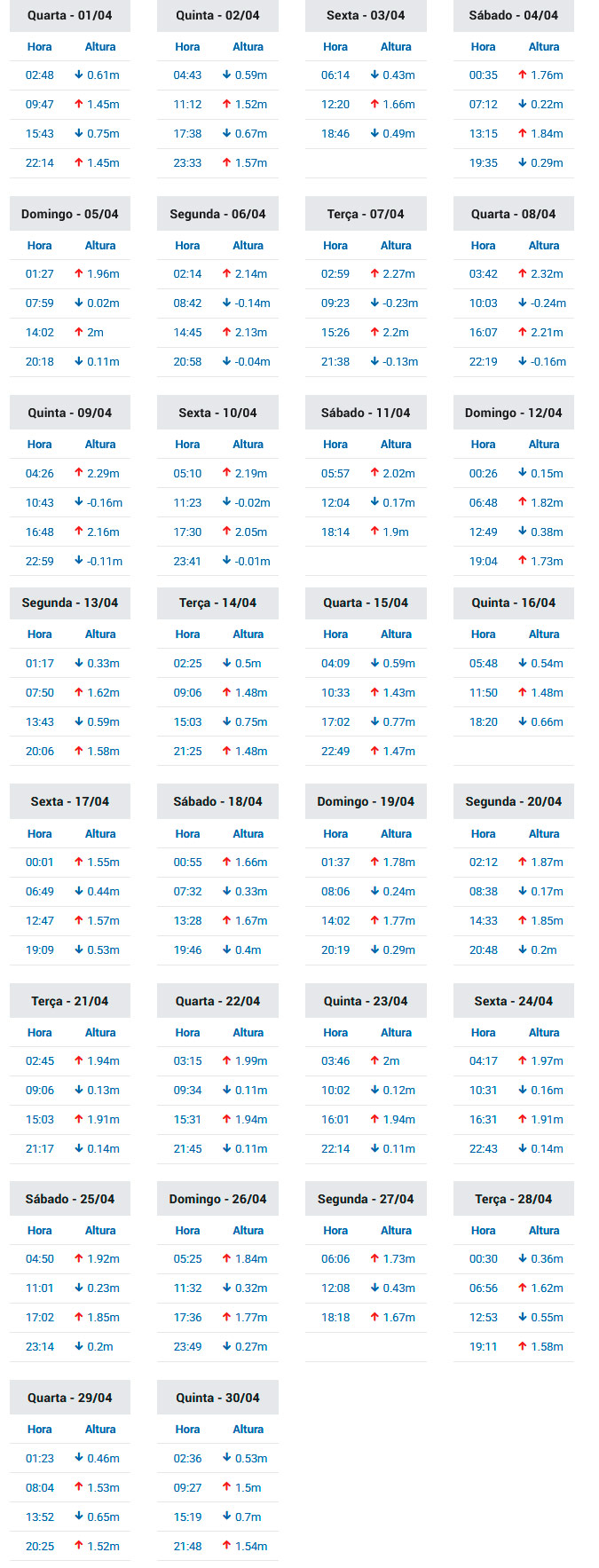This screenshot has height=1568, width=599.
Task: Click the red up arrow beside 2.32m
Action: coord(522,274)
